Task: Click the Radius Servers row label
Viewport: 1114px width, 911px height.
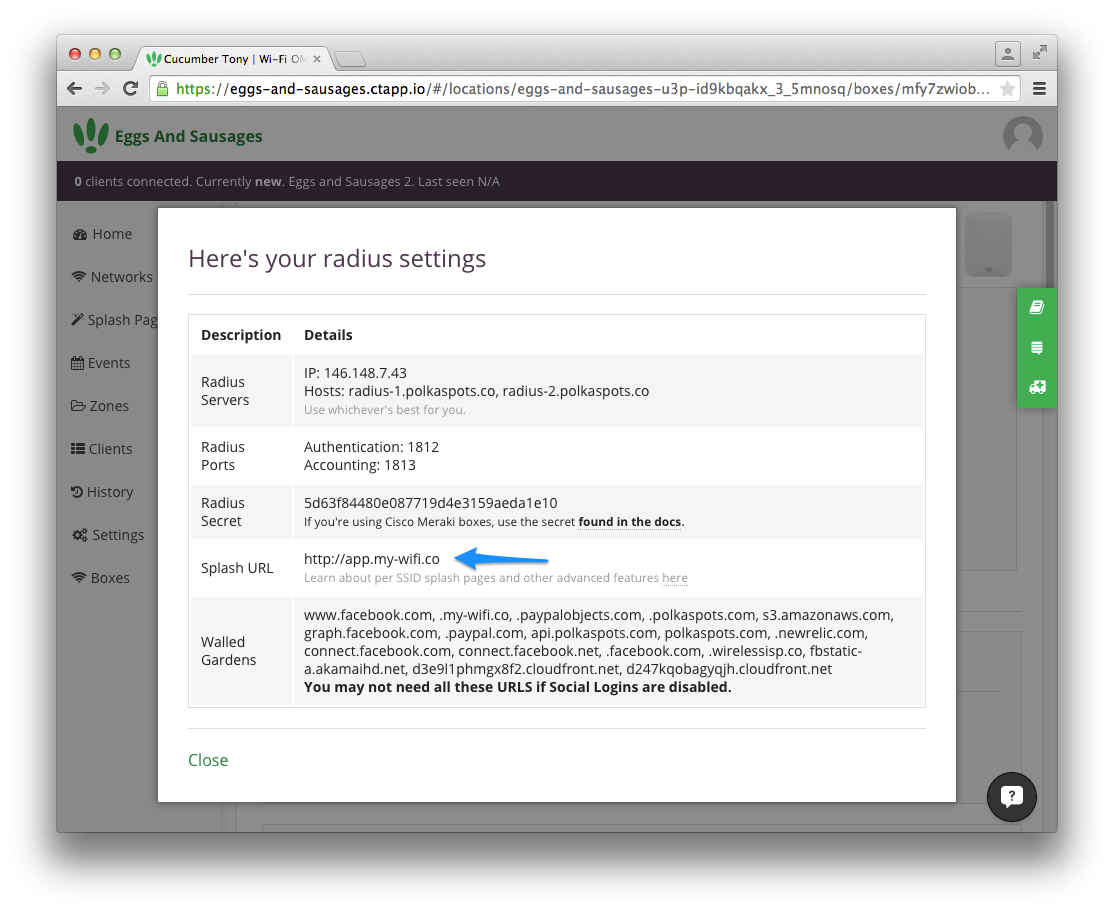Action: [225, 391]
